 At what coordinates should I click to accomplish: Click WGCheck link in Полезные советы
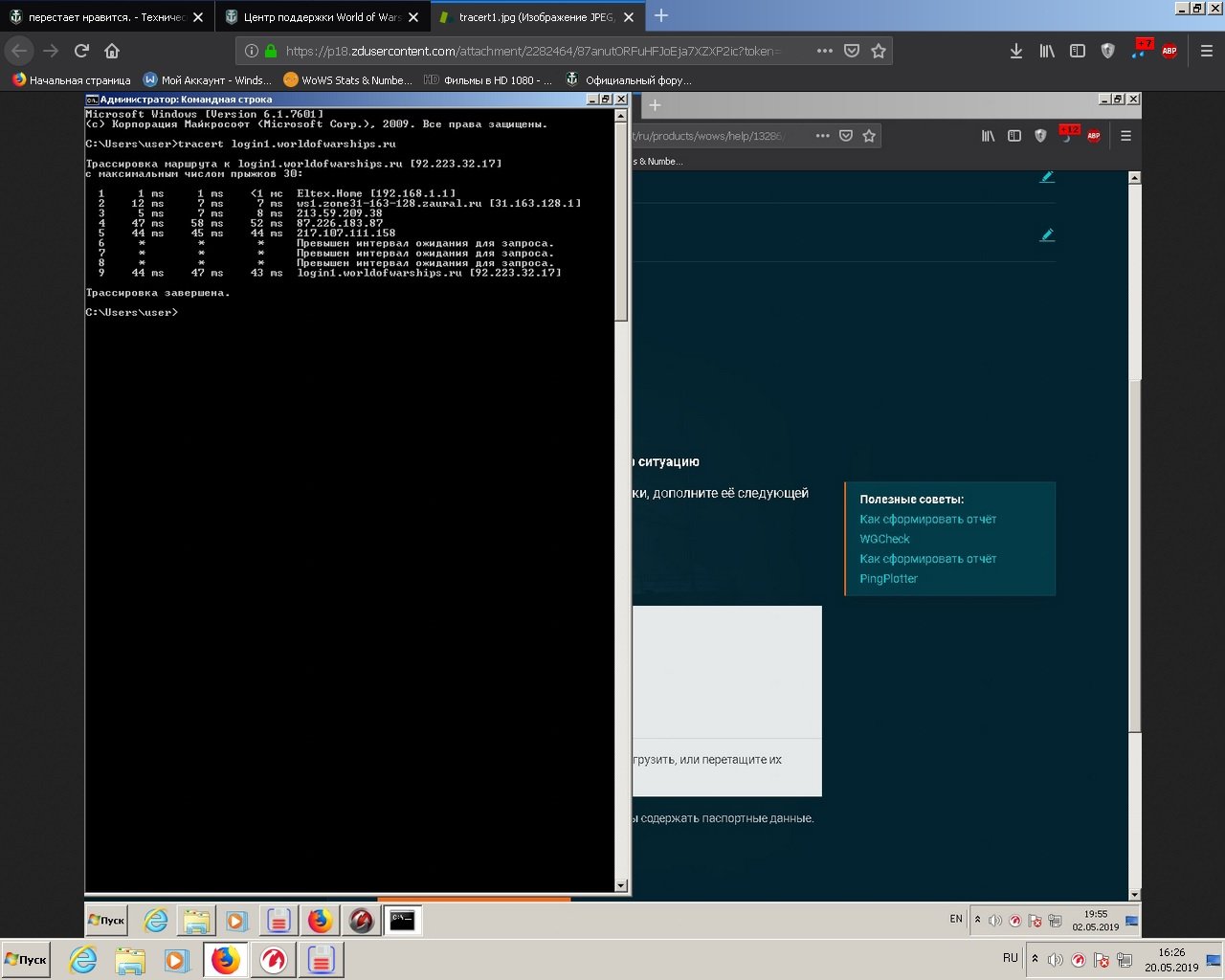[x=884, y=539]
